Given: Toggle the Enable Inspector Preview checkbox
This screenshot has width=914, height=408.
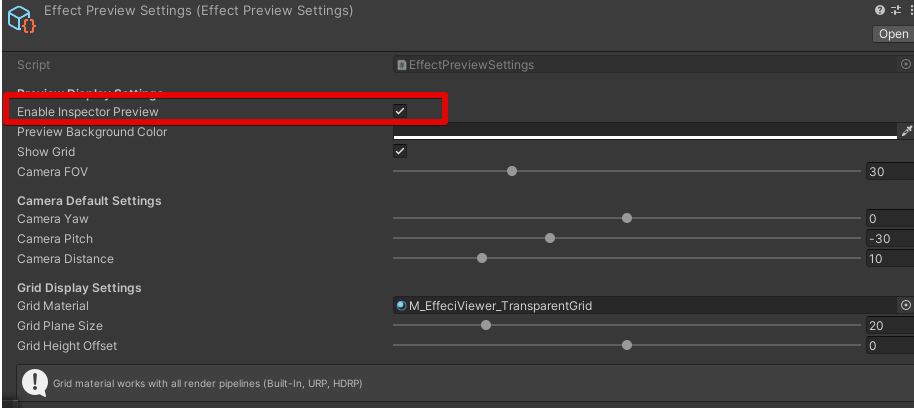Looking at the screenshot, I should click(x=400, y=111).
